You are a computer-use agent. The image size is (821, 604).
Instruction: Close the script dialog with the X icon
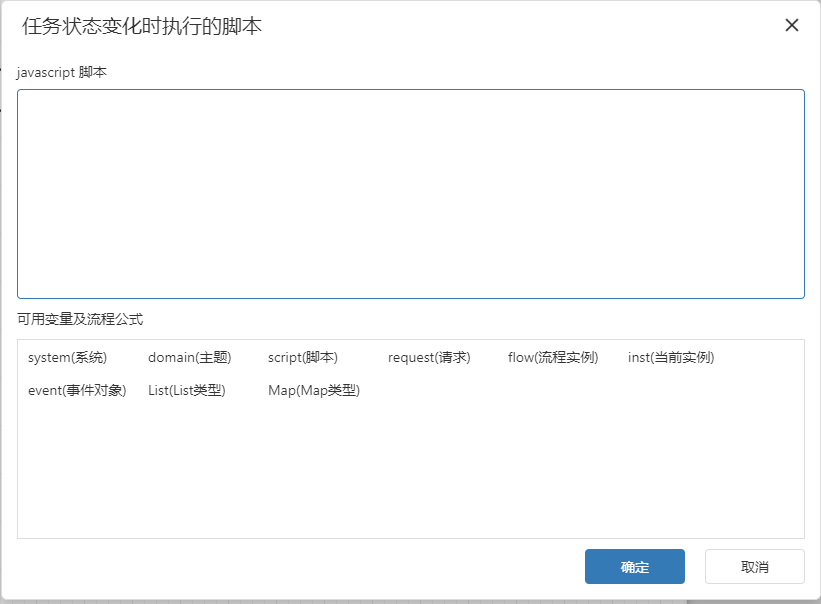pos(792,26)
